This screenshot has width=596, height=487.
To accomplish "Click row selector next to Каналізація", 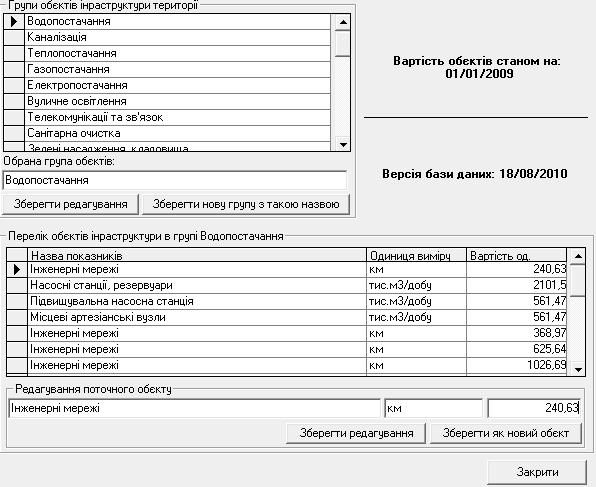I will (14, 37).
